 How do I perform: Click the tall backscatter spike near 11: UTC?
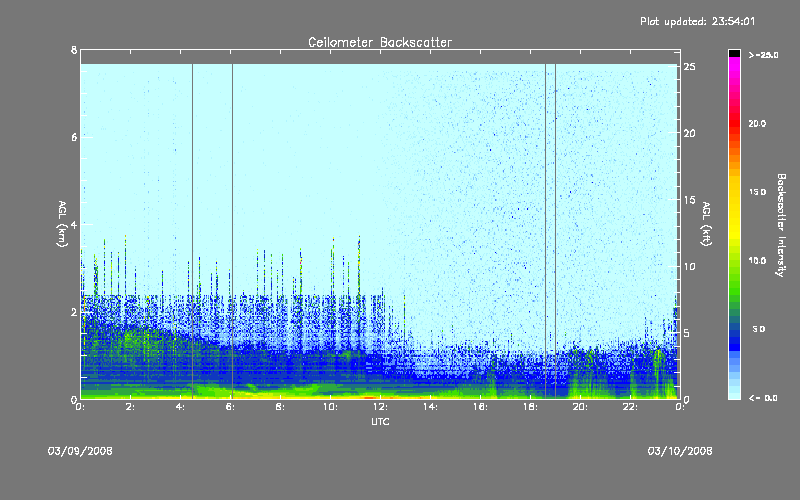pos(359,265)
